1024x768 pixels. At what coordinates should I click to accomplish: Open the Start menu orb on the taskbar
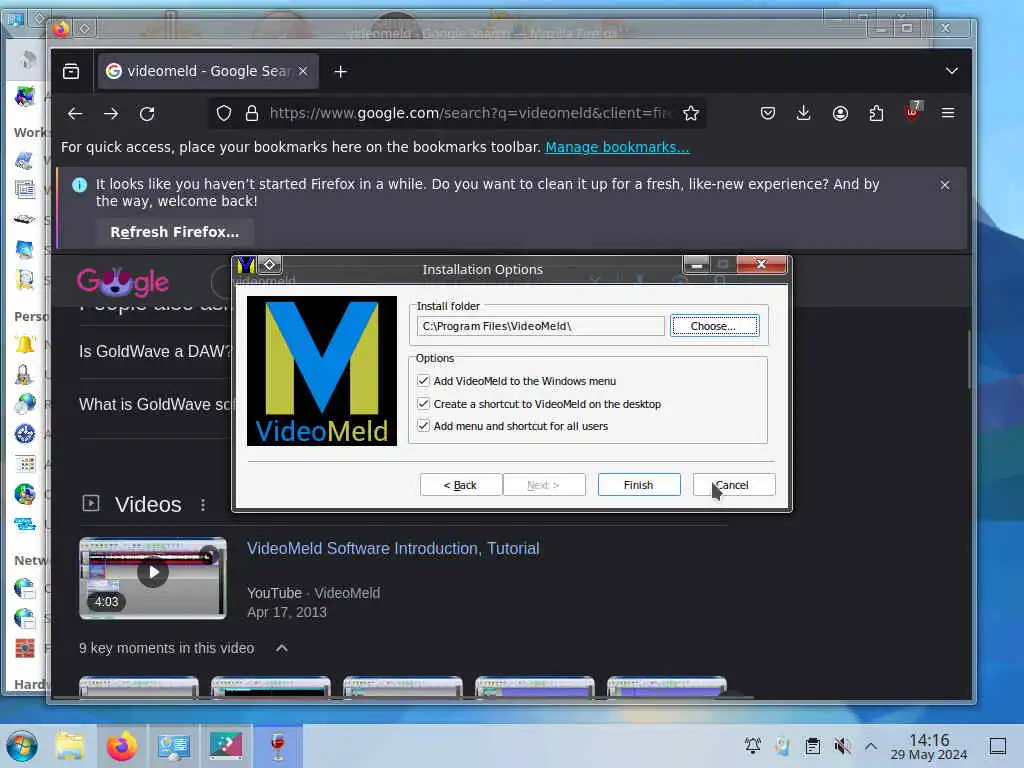click(x=22, y=746)
